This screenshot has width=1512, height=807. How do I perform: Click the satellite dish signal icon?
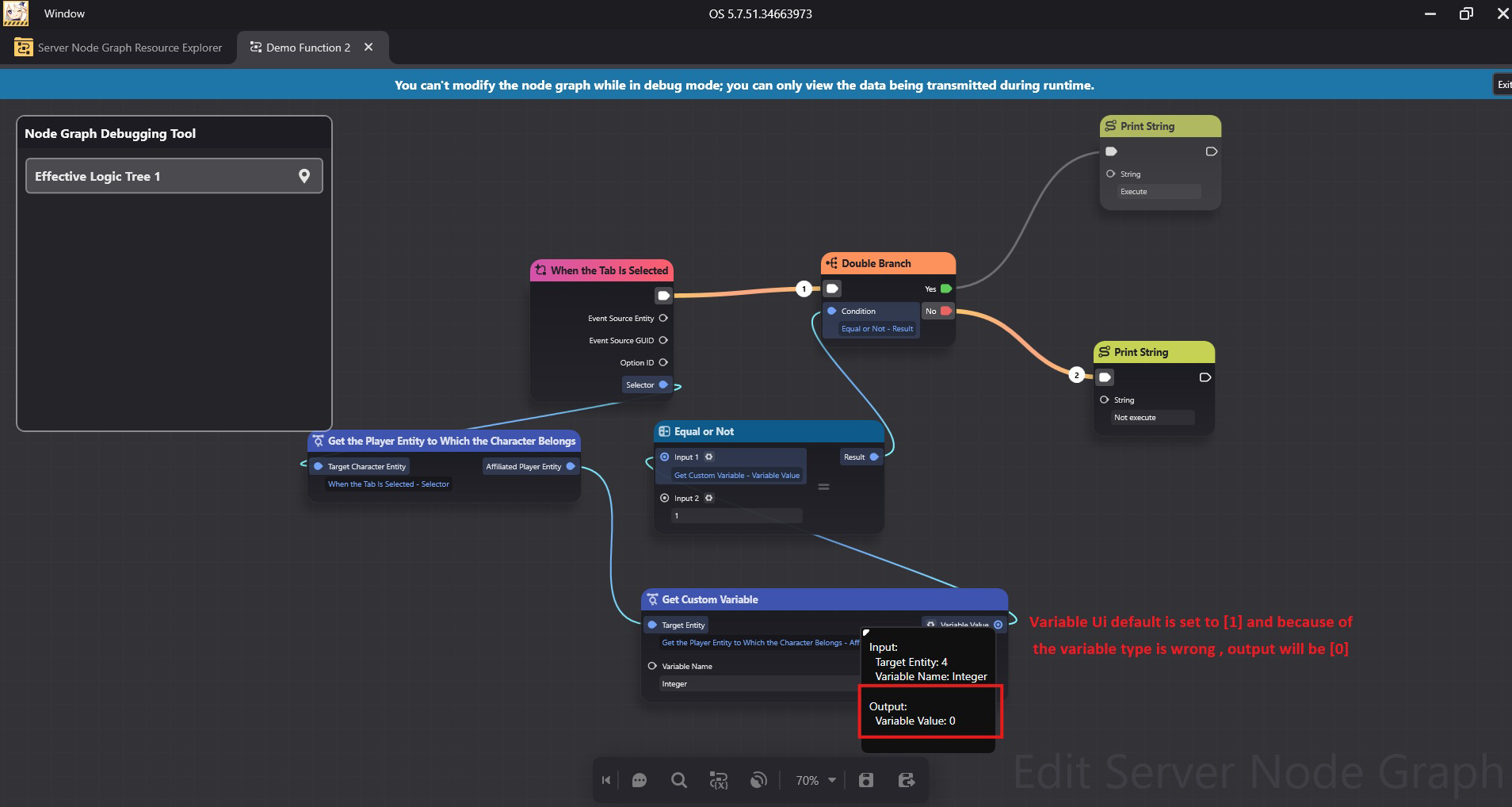[x=758, y=781]
